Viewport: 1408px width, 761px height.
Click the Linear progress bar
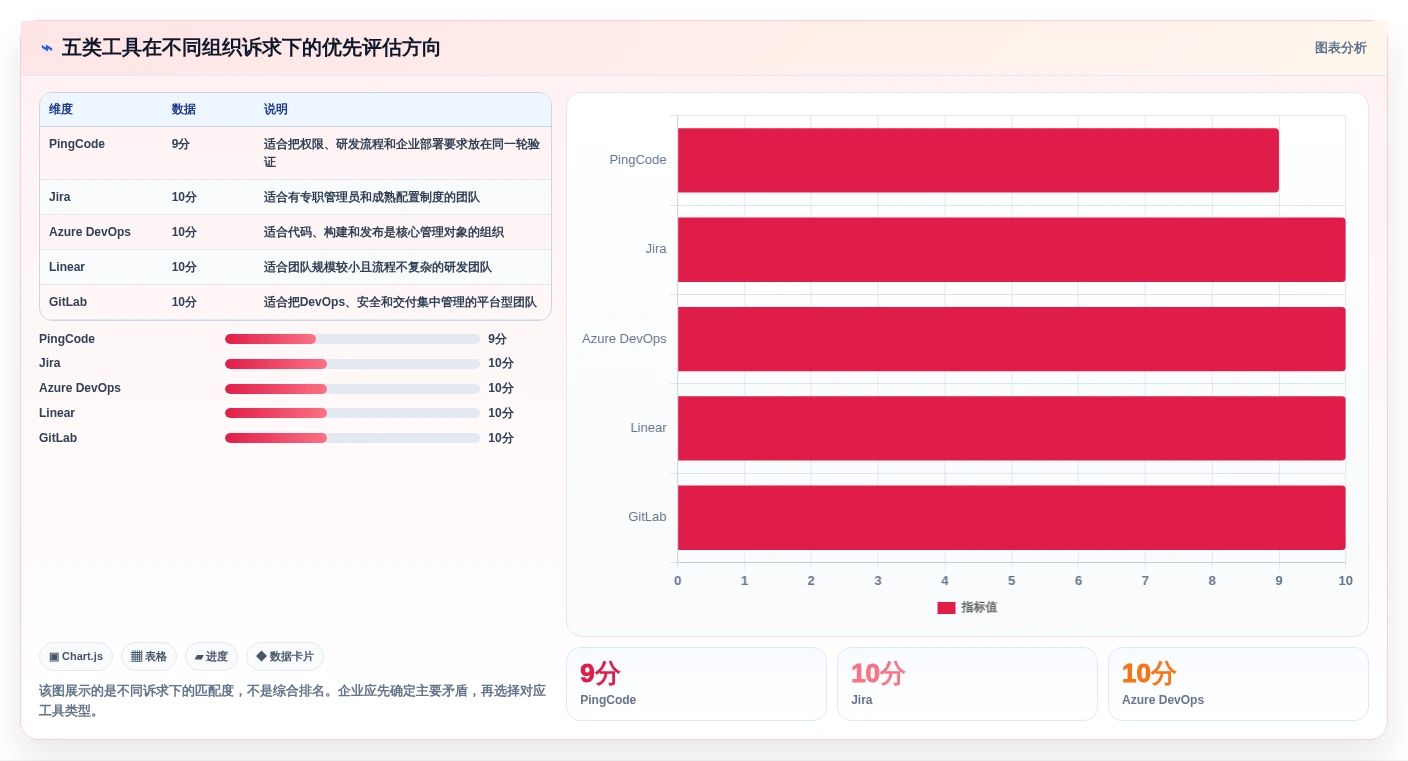352,413
